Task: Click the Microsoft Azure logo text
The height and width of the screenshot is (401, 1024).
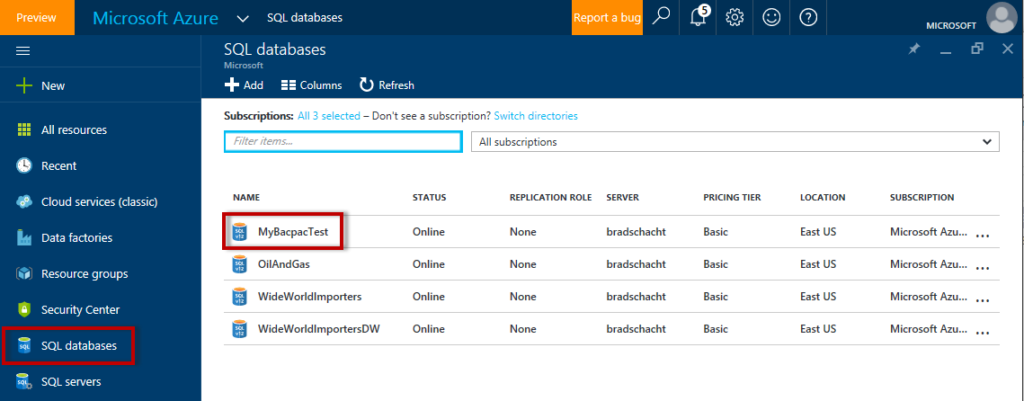Action: click(155, 18)
